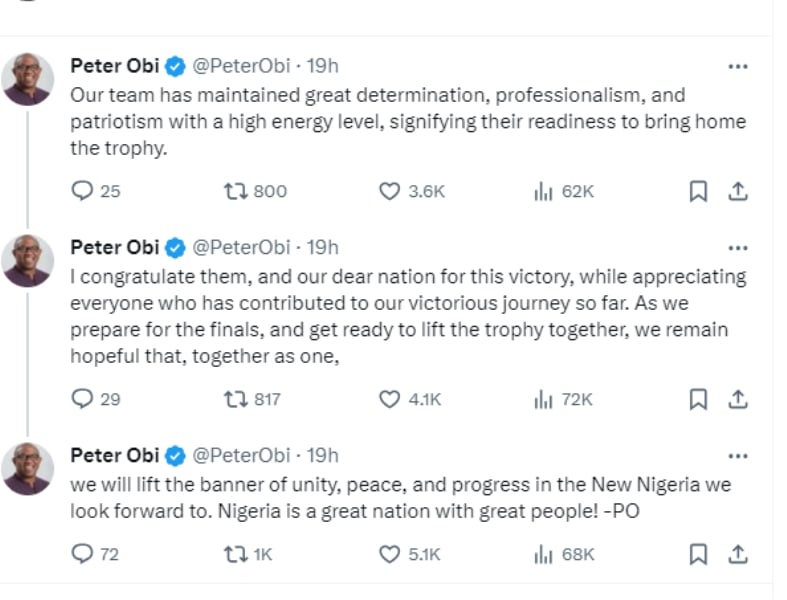Open the 19h timestamp on the last tweet

tap(322, 455)
